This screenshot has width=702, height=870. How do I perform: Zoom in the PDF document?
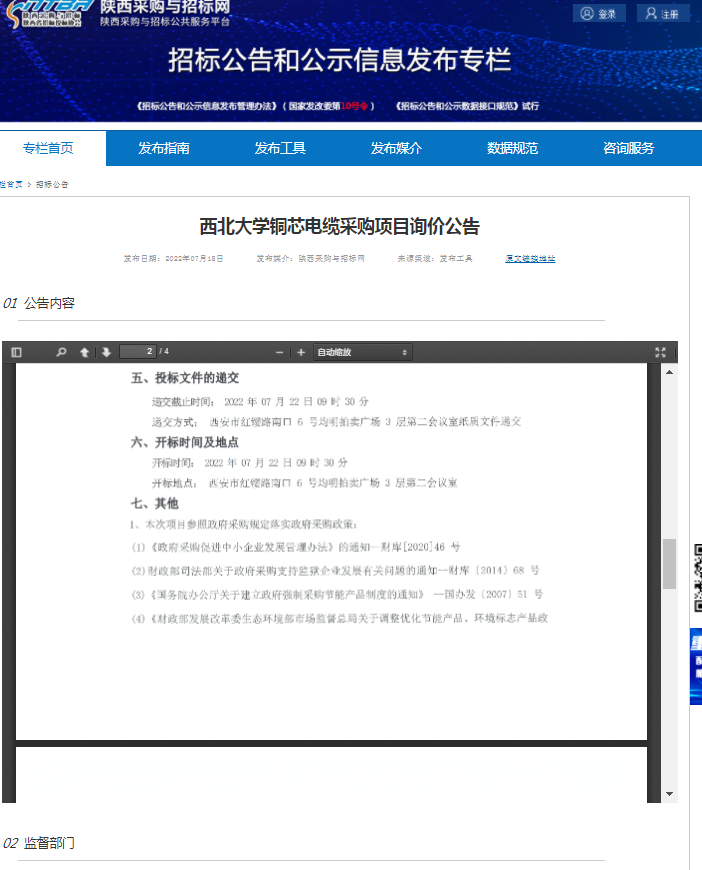click(x=300, y=352)
